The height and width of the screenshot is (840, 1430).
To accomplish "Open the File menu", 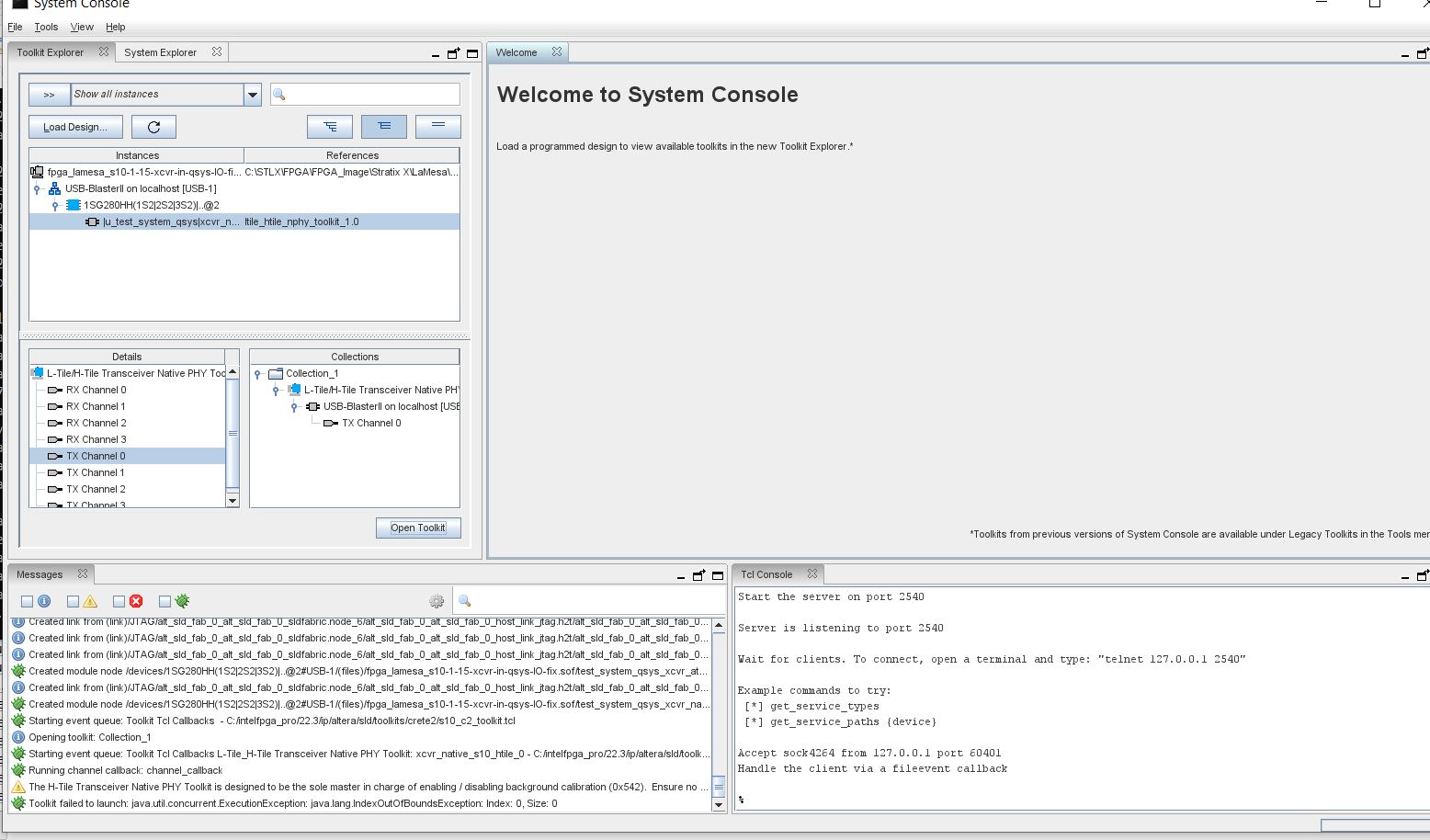I will (x=15, y=27).
